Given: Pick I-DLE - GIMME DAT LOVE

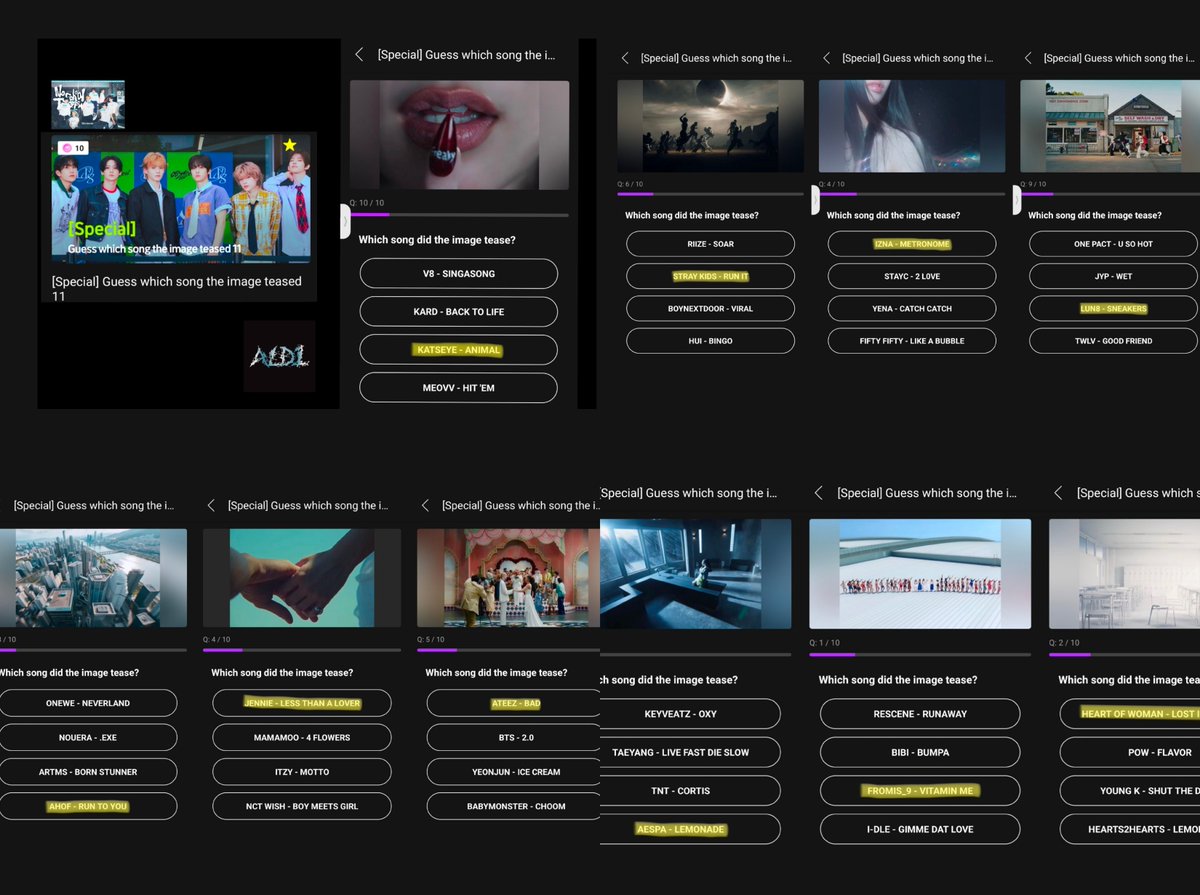Looking at the screenshot, I should pos(920,829).
